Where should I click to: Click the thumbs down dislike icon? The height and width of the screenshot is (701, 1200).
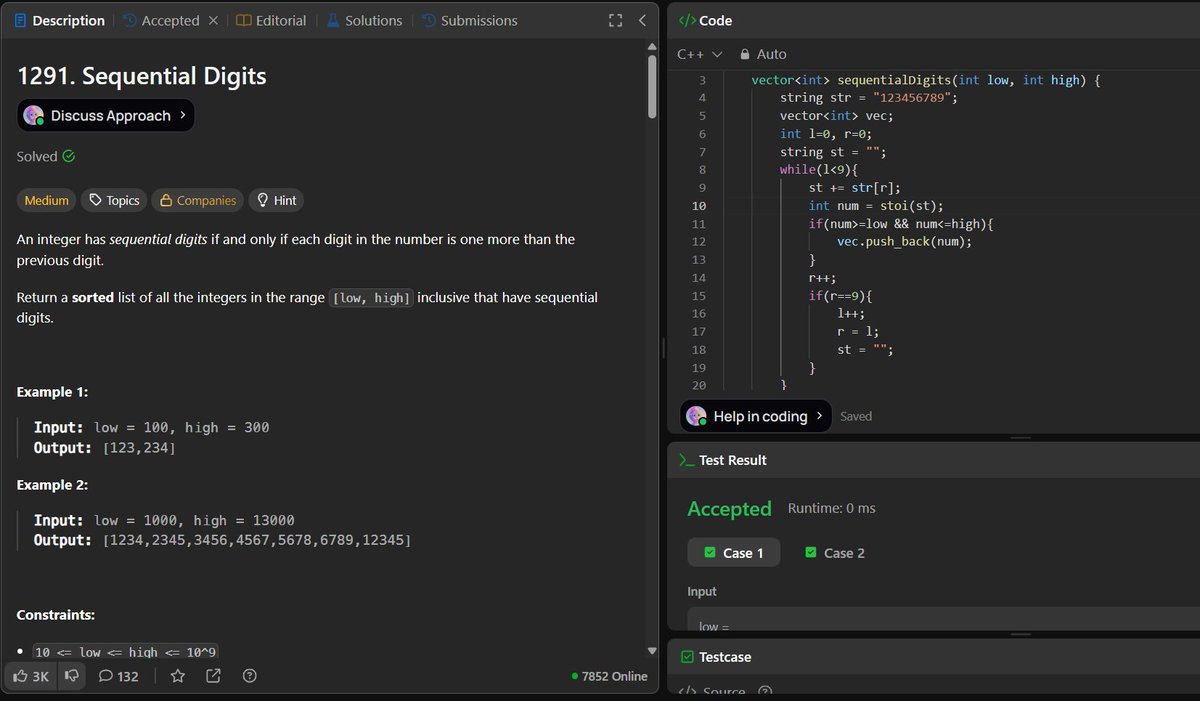click(x=72, y=676)
